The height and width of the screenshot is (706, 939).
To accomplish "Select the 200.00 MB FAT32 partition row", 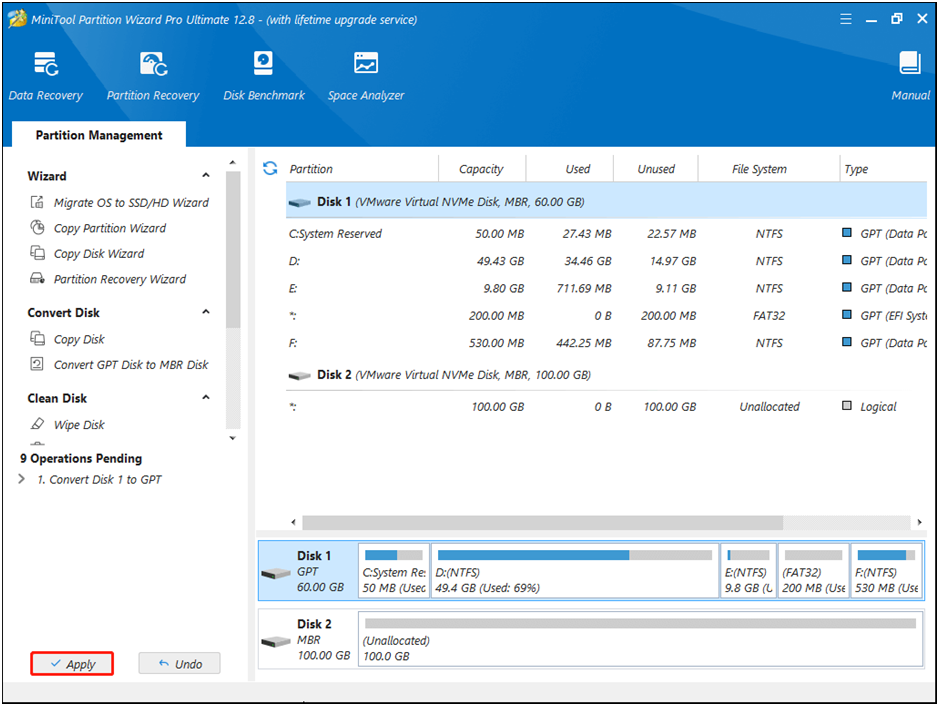I will click(x=606, y=316).
